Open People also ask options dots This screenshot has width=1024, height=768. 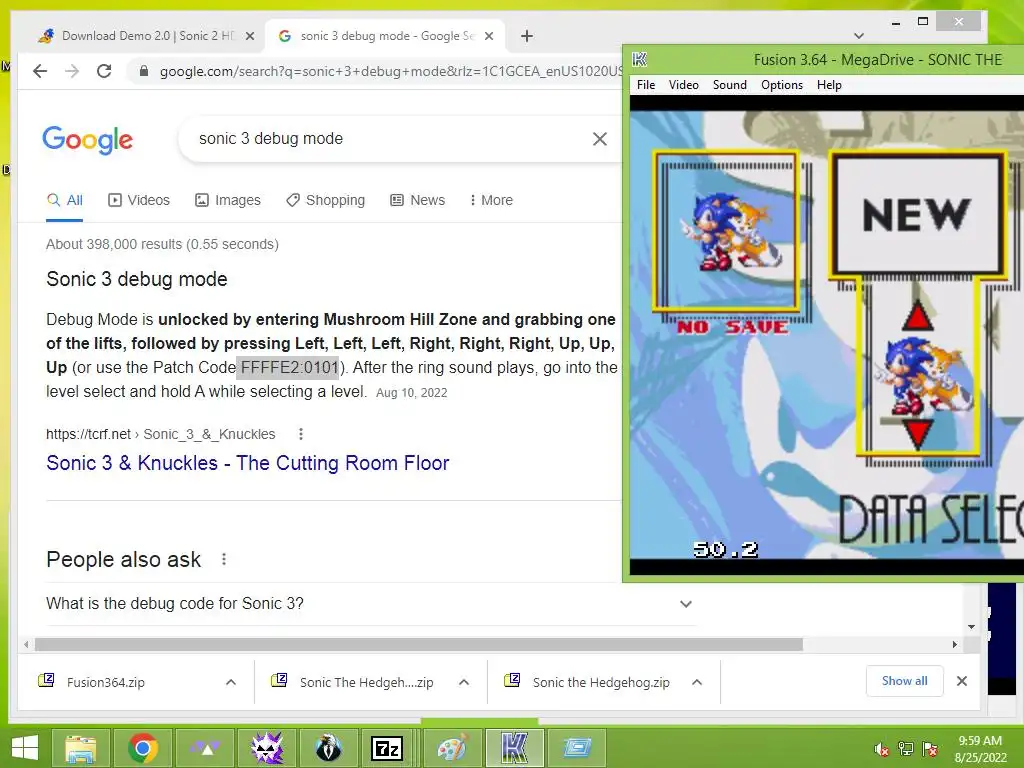click(224, 560)
